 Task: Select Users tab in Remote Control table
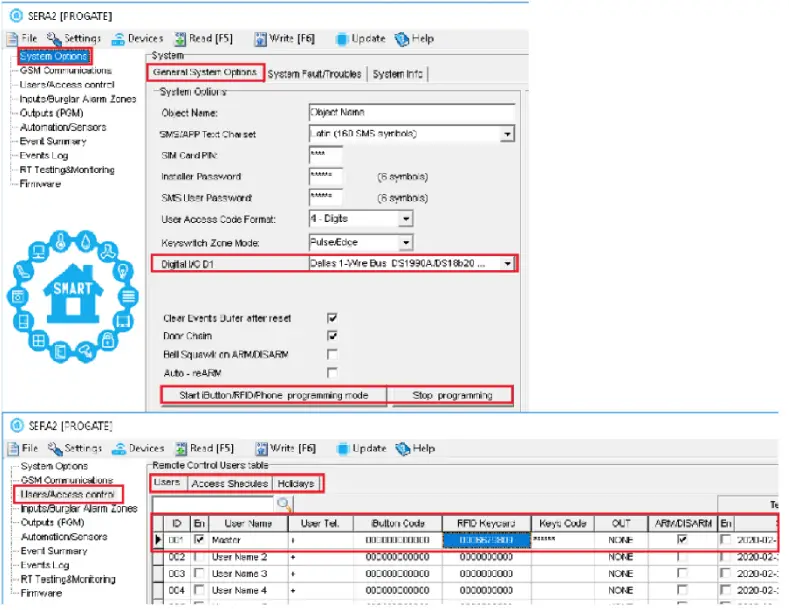click(167, 482)
